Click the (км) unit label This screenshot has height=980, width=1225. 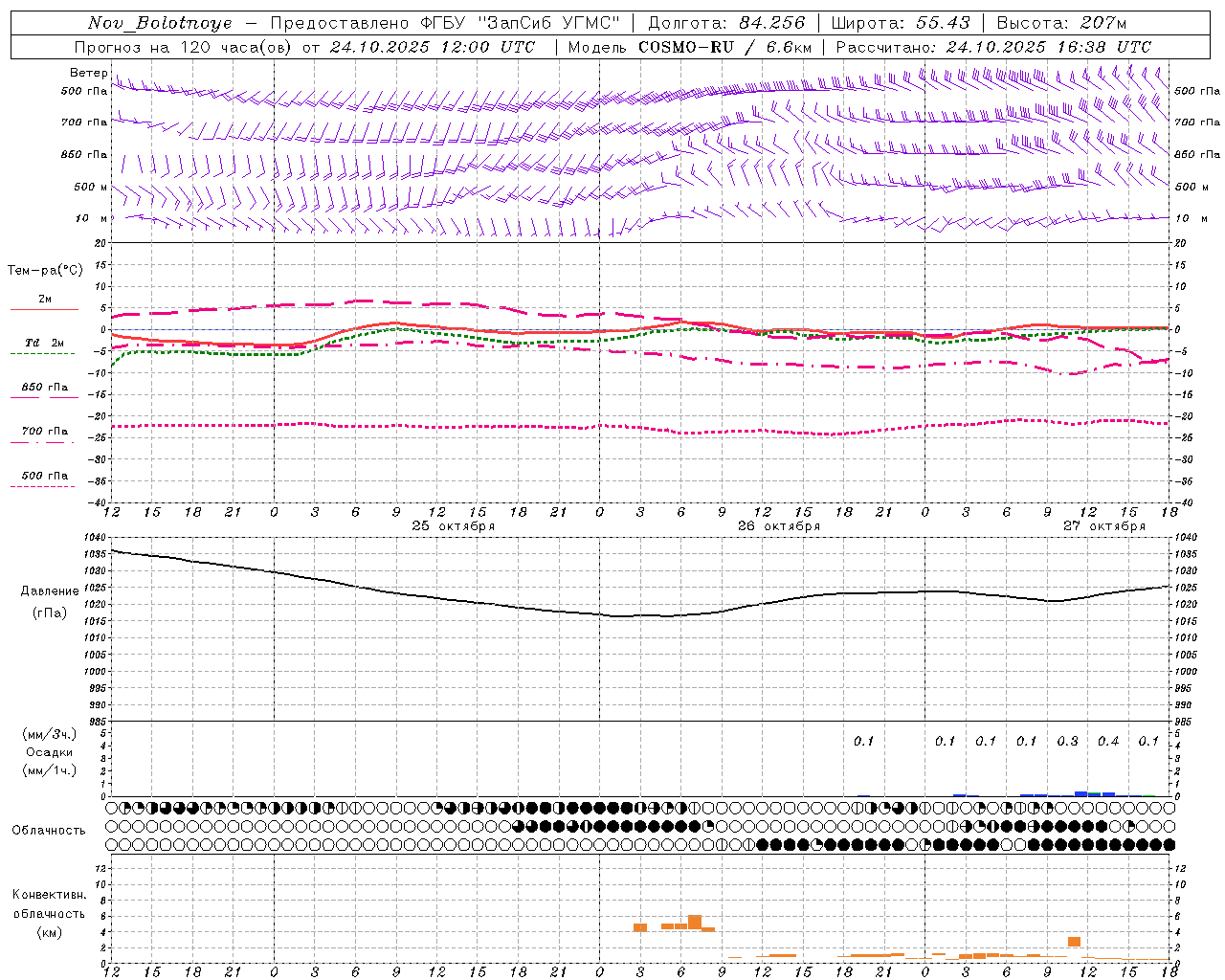49,932
